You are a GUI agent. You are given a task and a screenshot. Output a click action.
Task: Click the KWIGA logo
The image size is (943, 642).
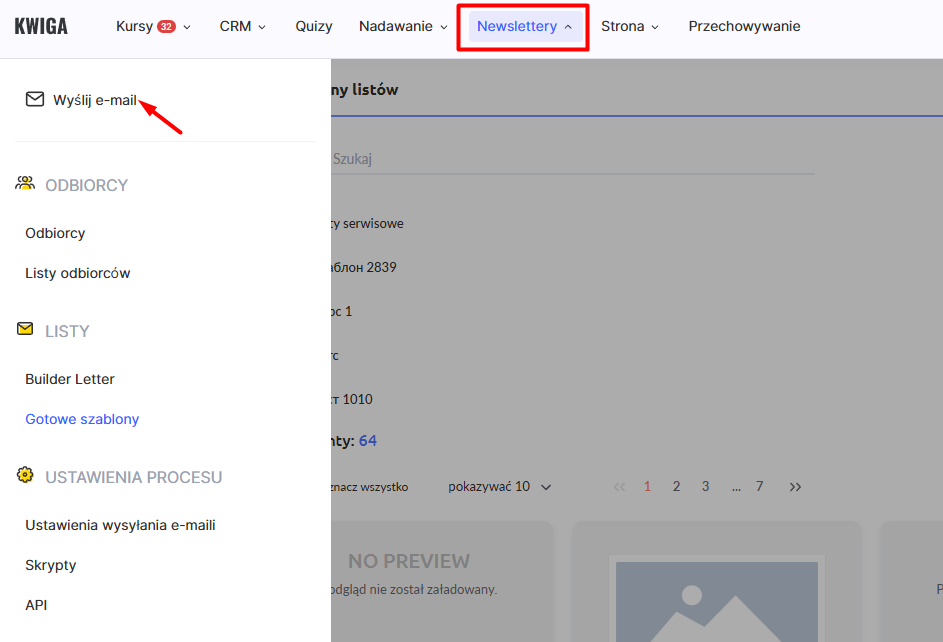click(x=41, y=27)
